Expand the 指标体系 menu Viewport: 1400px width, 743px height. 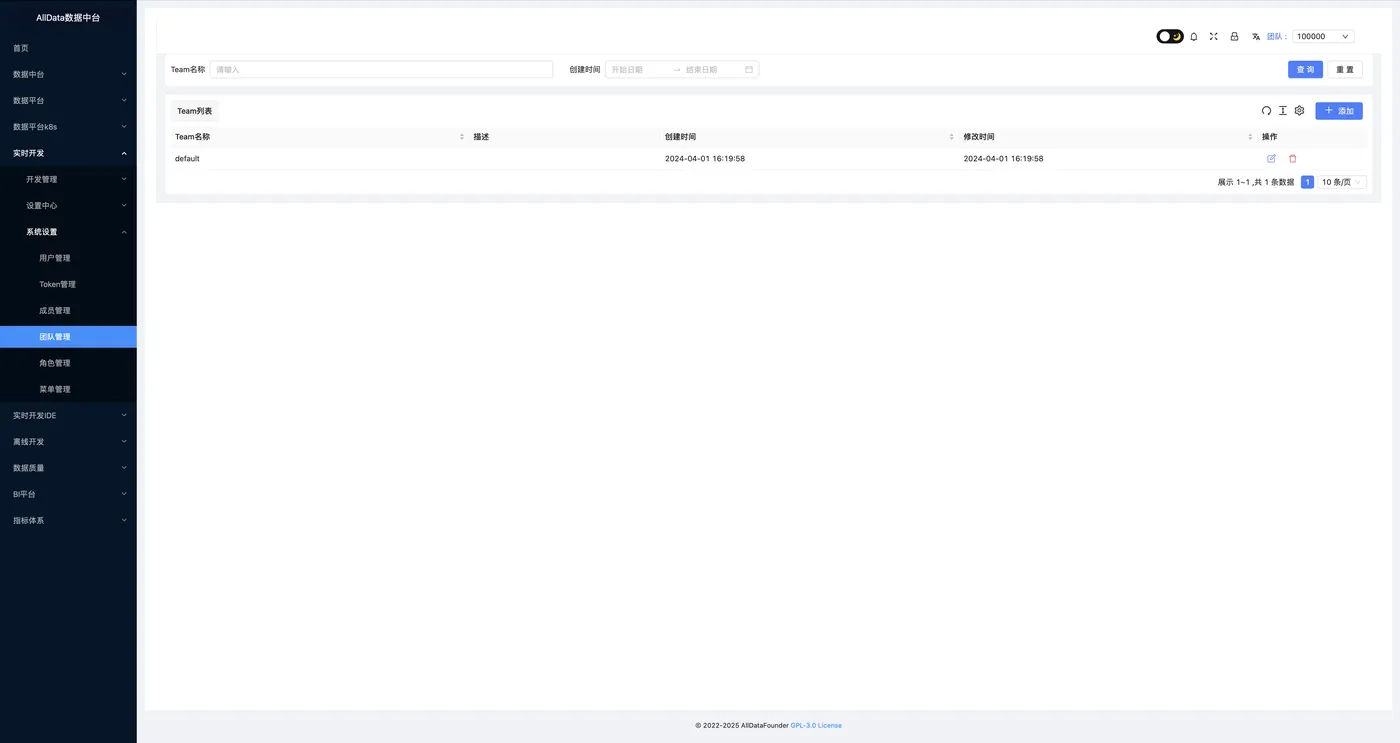click(68, 520)
